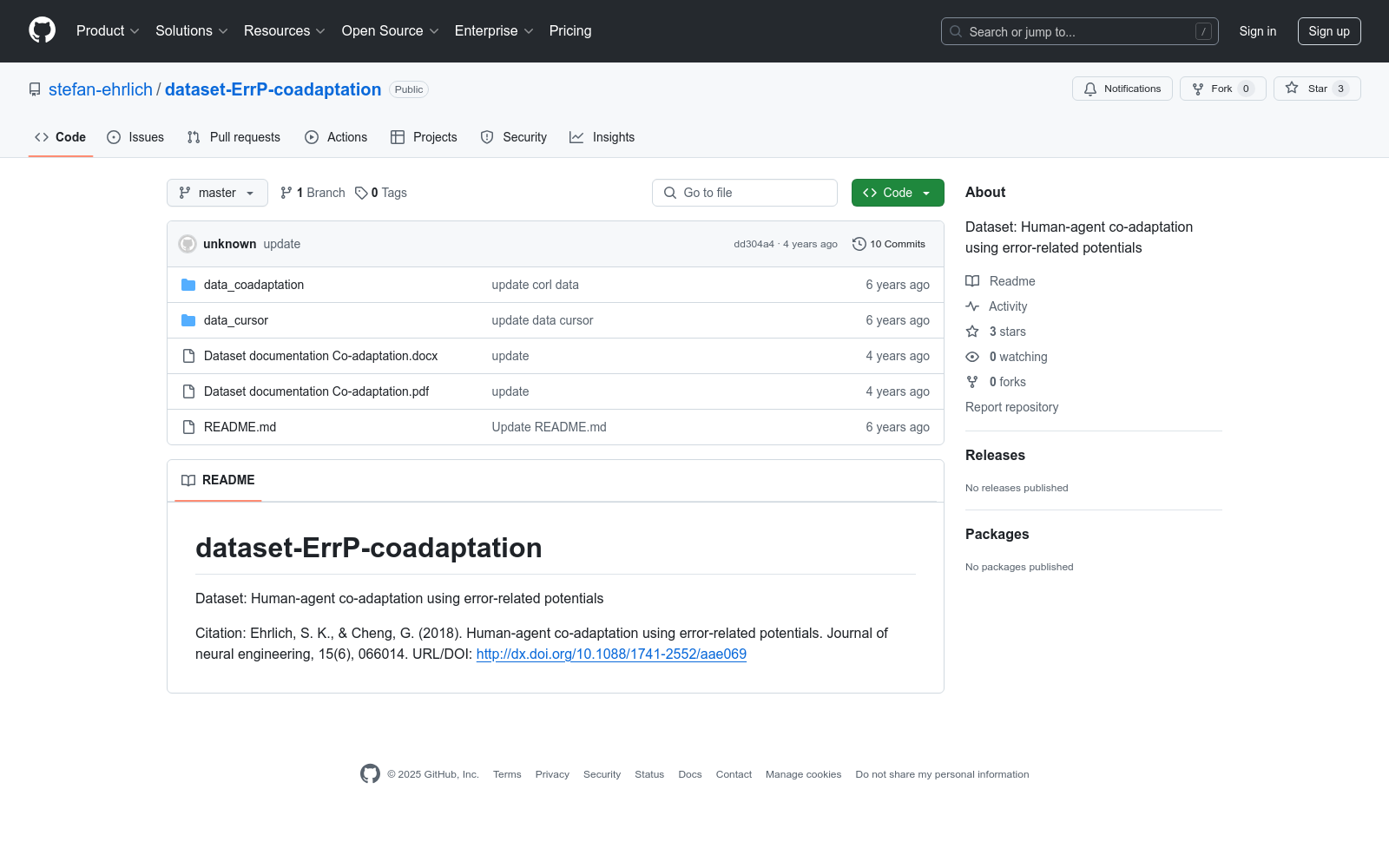The width and height of the screenshot is (1389, 868).
Task: Click the unknown author avatar
Action: point(188,244)
